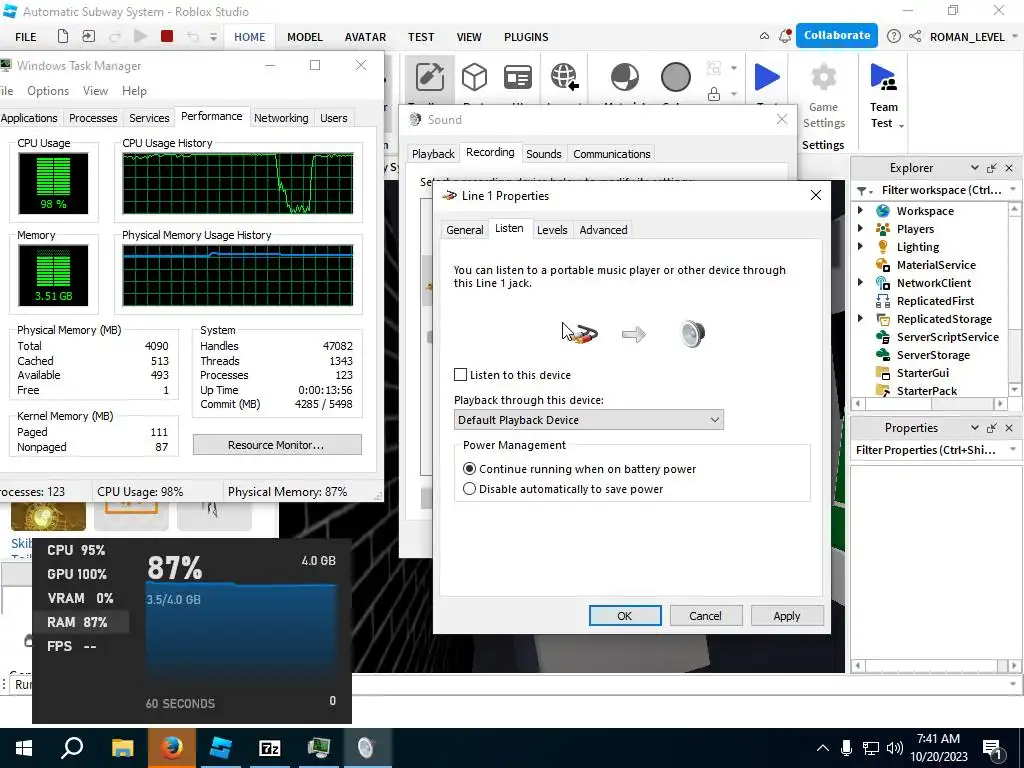The width and height of the screenshot is (1024, 768).
Task: Open the Processes tab in Task Manager
Action: (93, 118)
